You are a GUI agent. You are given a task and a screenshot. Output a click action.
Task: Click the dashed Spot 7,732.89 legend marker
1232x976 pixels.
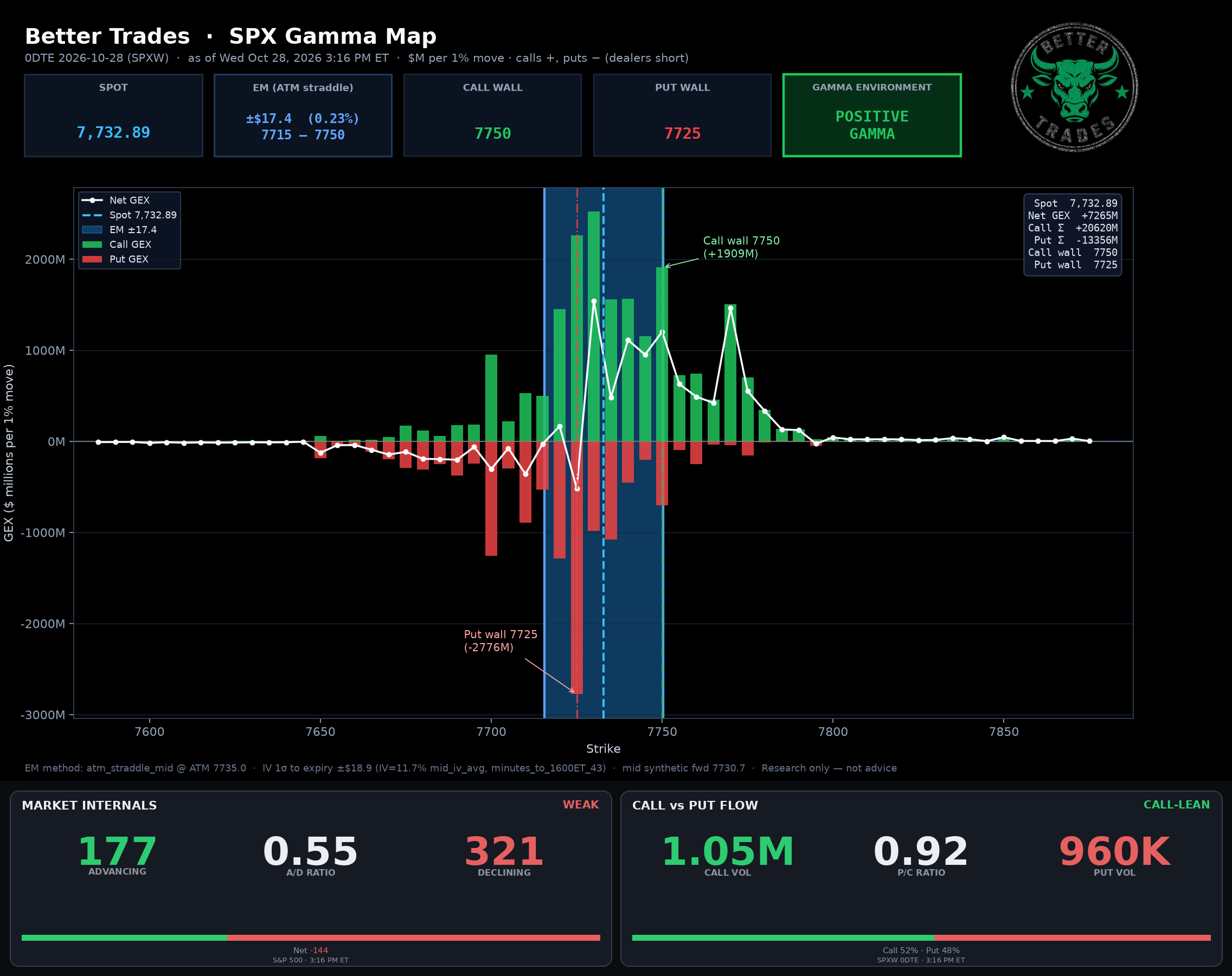tap(92, 215)
